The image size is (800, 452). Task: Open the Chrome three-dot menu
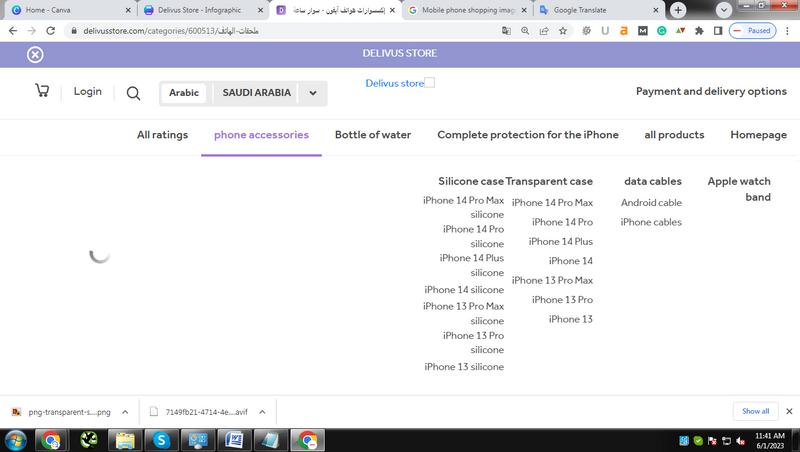click(787, 31)
